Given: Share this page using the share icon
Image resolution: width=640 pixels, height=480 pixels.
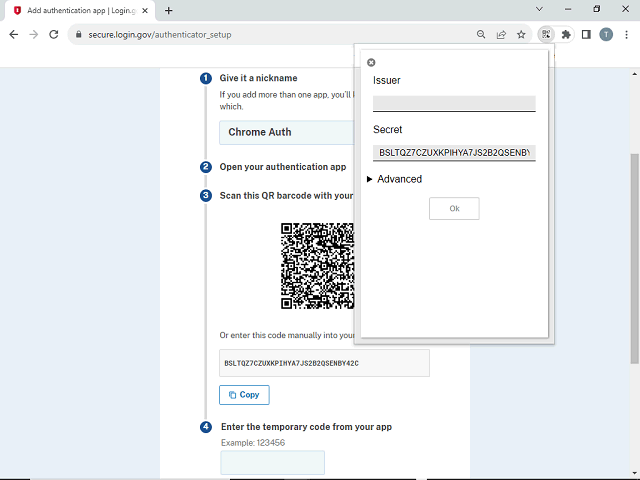Looking at the screenshot, I should pos(501,35).
